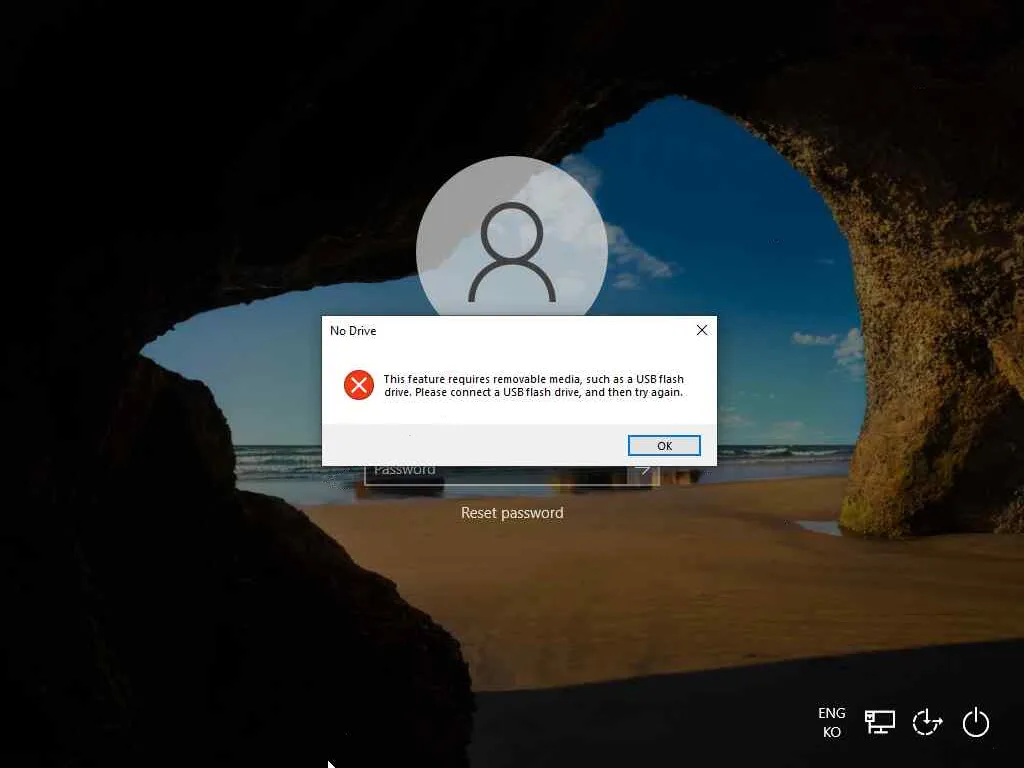Open the network connection icon
This screenshot has height=768, width=1024.
(880, 722)
